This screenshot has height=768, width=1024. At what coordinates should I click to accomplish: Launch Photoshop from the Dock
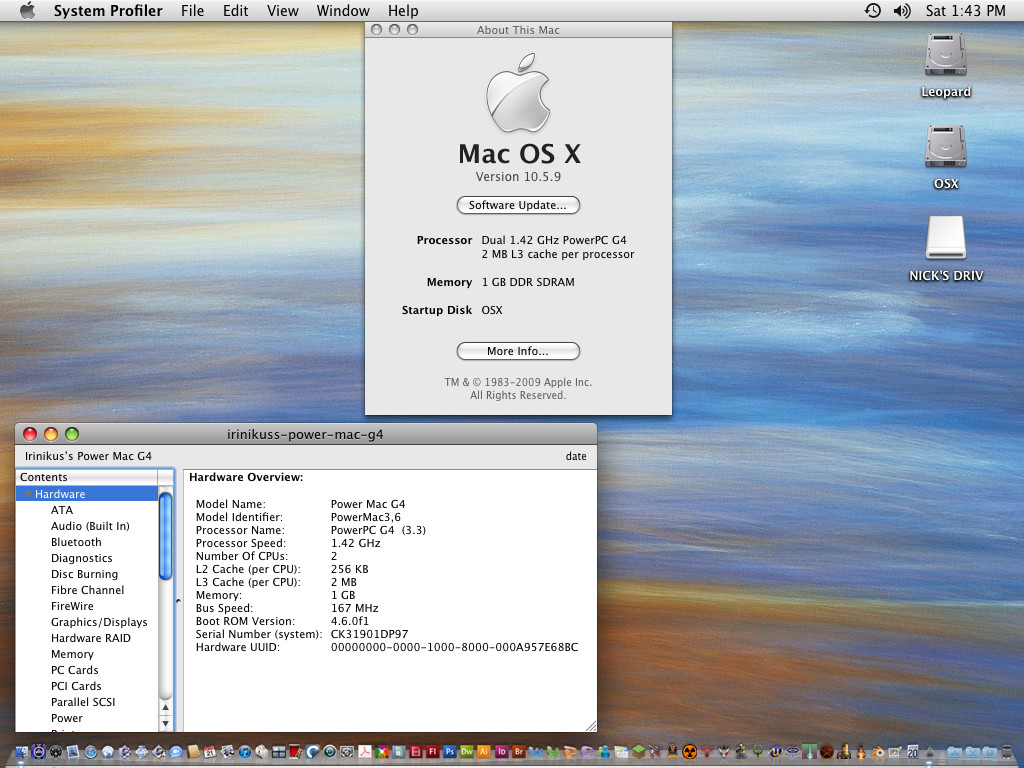450,752
